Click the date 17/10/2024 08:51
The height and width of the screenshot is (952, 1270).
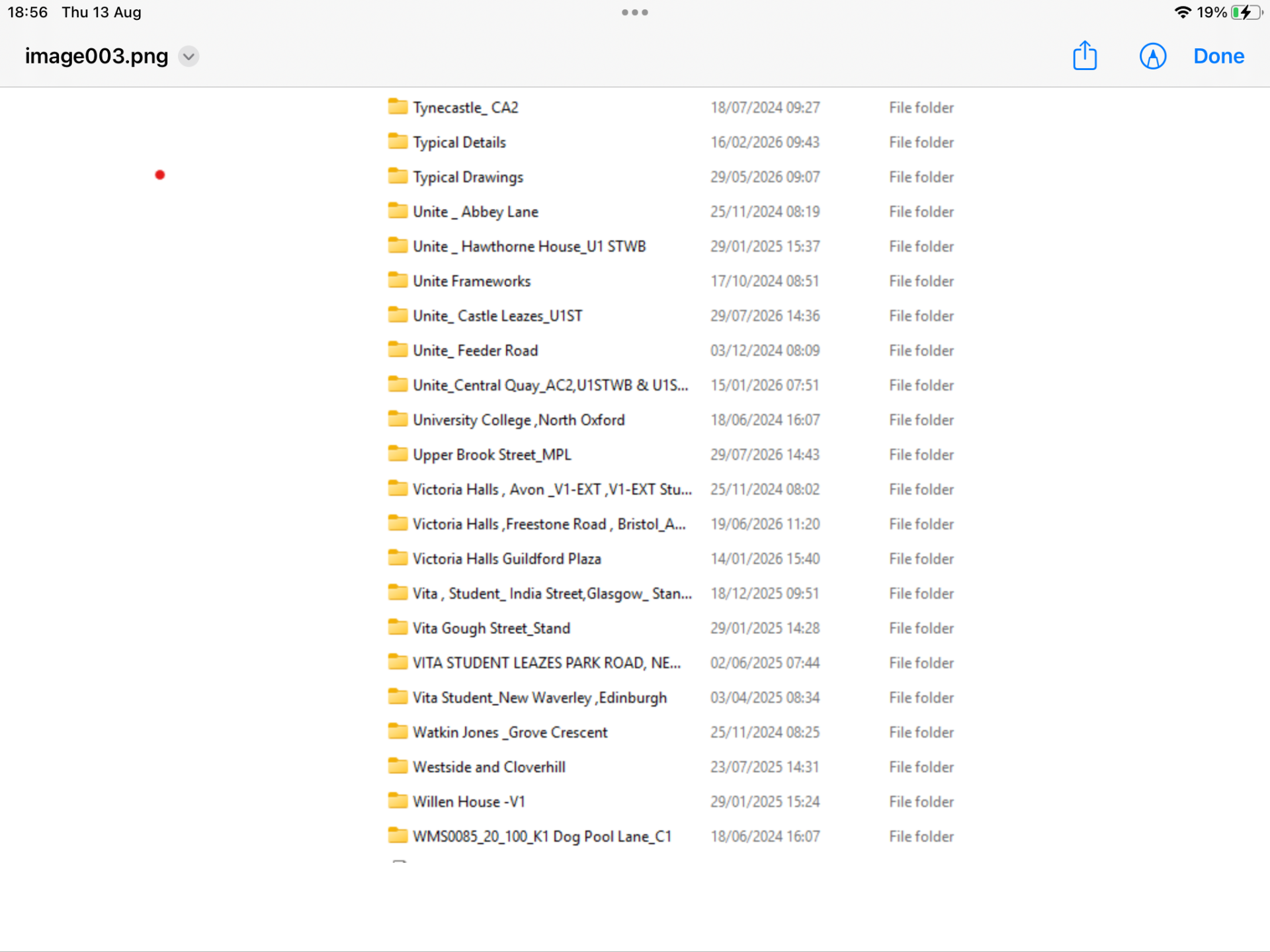coord(765,281)
